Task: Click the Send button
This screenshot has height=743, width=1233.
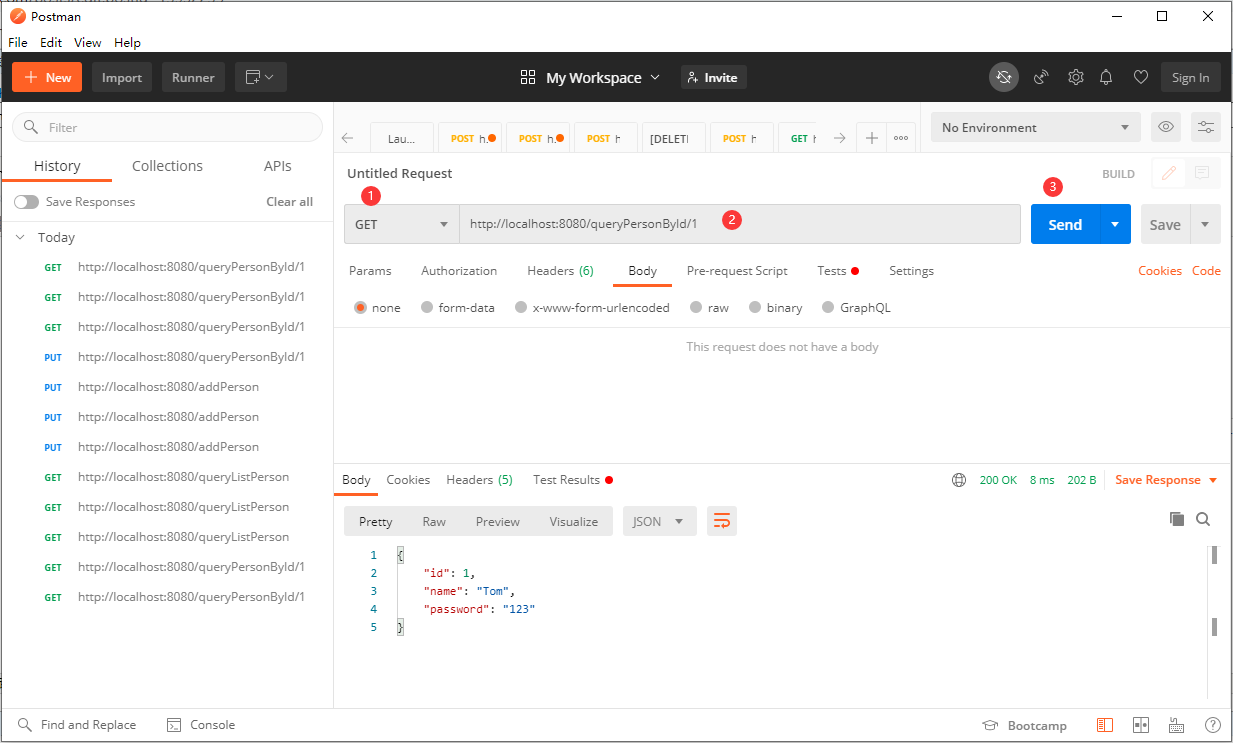Action: pyautogui.click(x=1065, y=224)
